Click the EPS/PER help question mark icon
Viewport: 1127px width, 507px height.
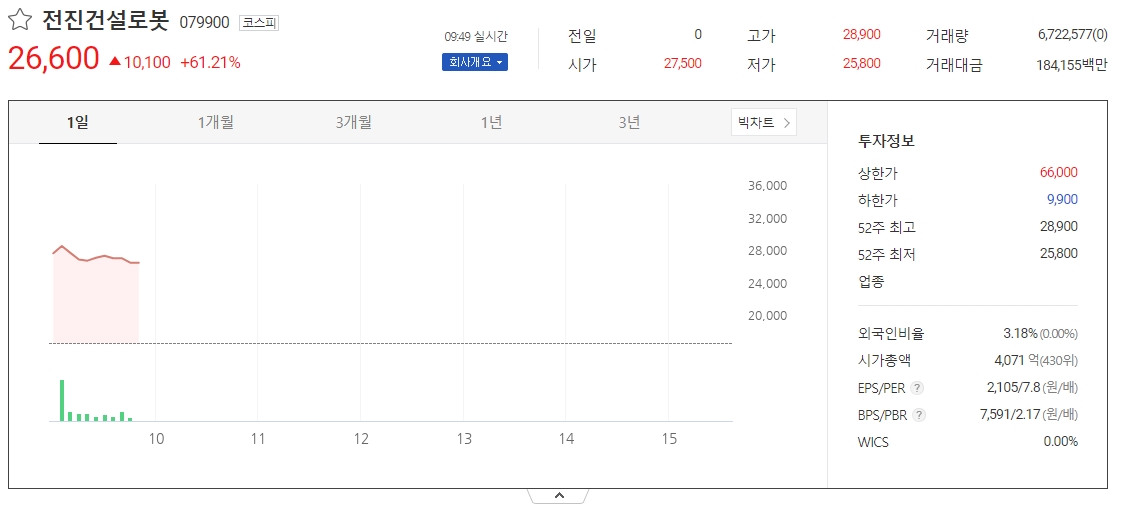click(916, 388)
